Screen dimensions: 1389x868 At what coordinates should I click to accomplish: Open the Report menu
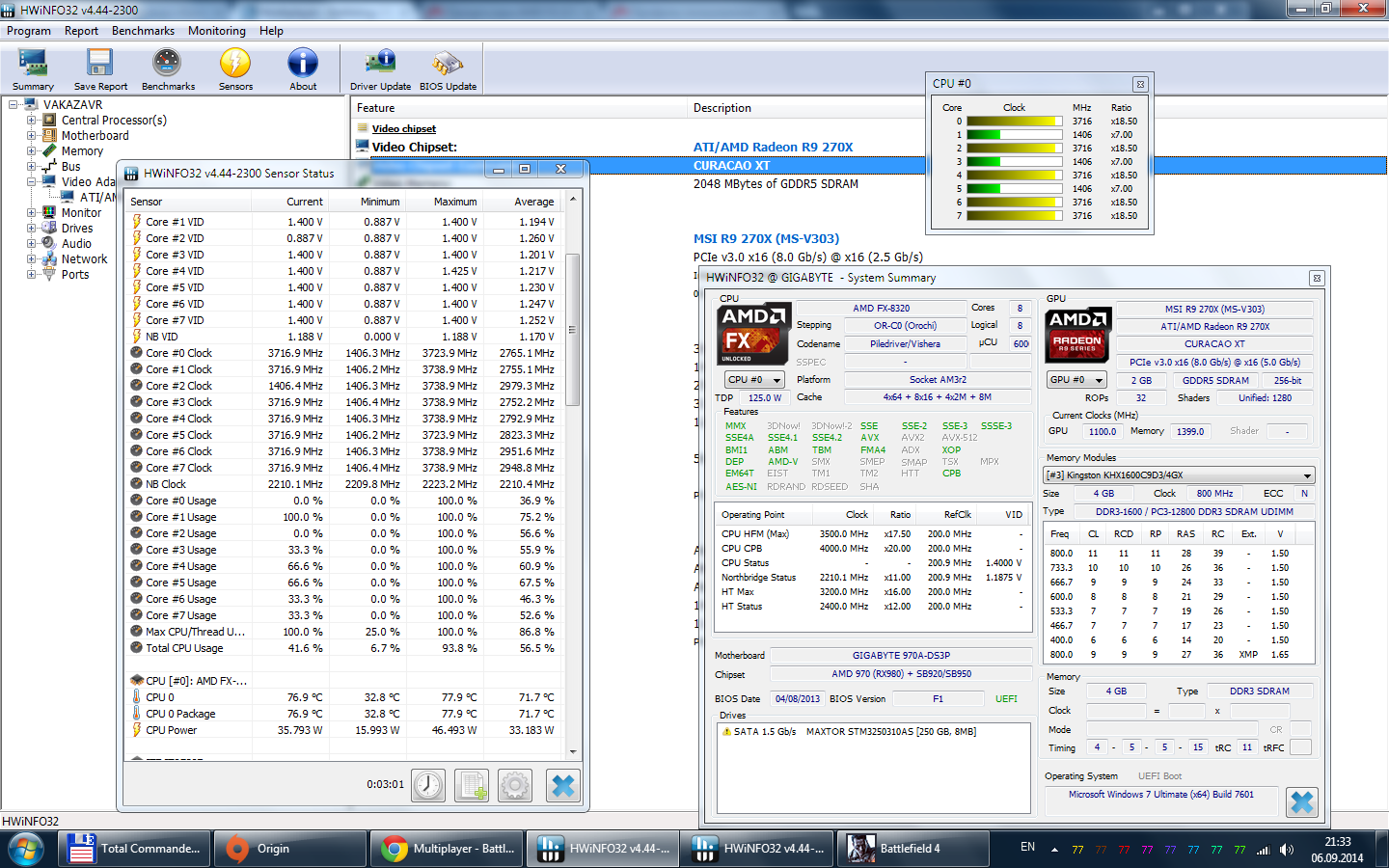pyautogui.click(x=81, y=31)
